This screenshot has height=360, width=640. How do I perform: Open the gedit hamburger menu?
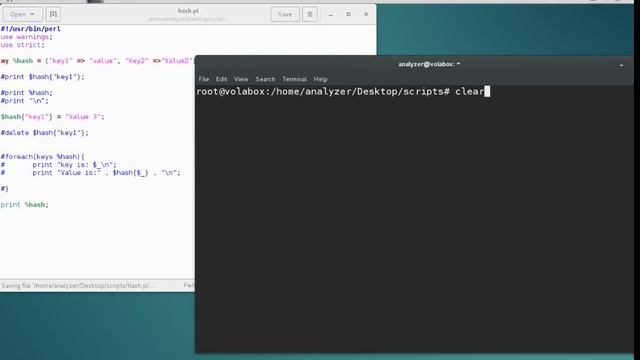point(310,14)
